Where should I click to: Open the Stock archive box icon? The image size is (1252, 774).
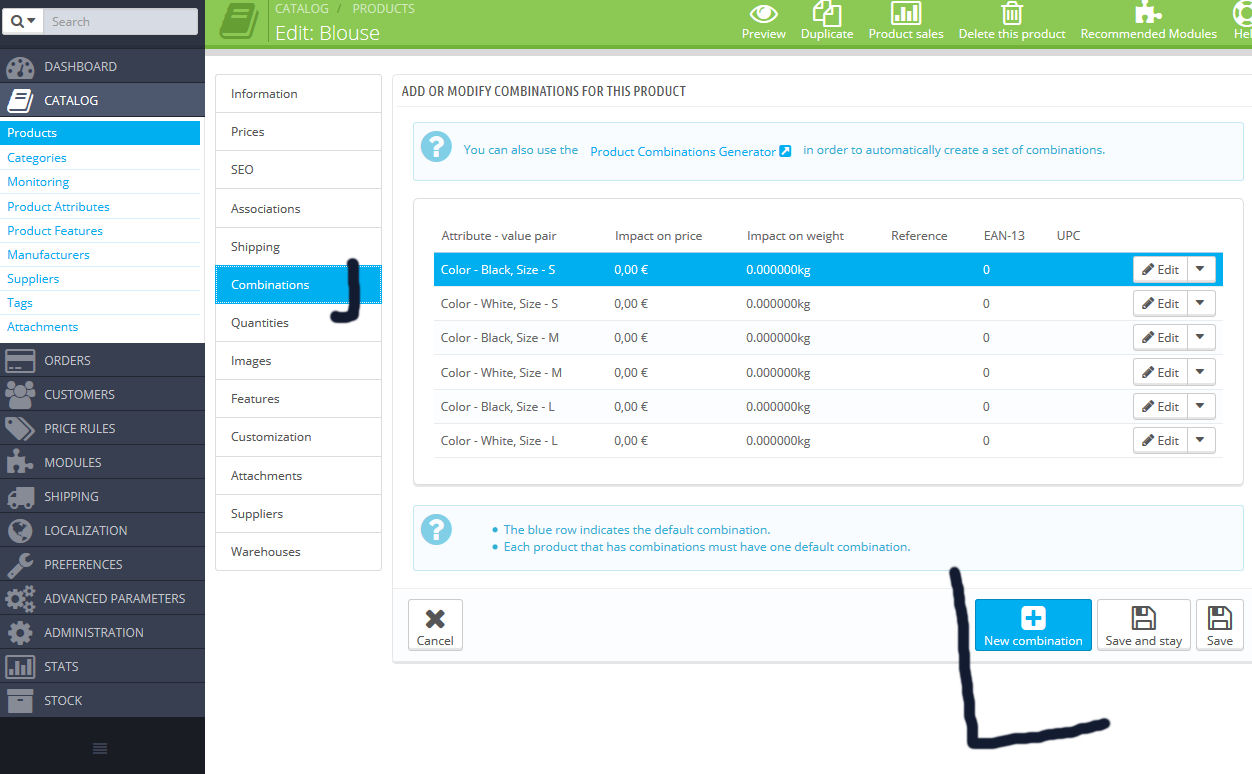20,701
